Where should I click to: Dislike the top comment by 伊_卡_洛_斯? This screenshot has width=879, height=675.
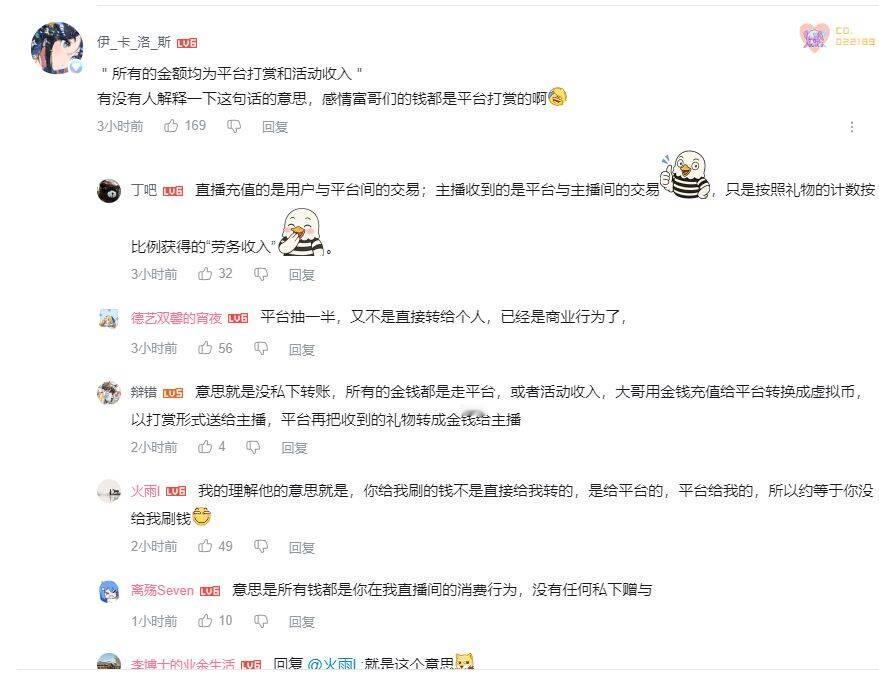coord(234,127)
